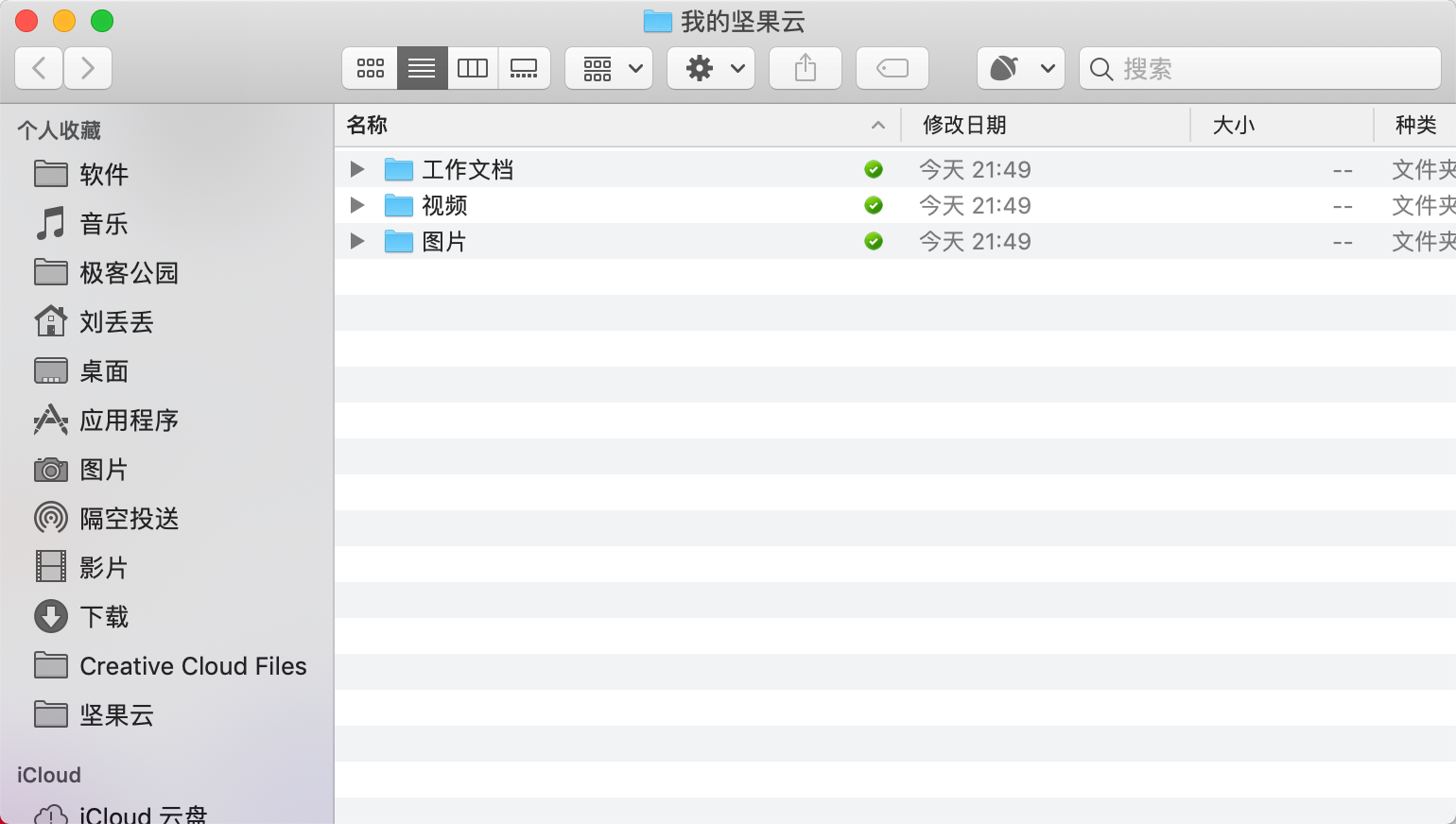This screenshot has width=1456, height=824.
Task: Click the iCloud sidebar section header
Action: pos(49,775)
